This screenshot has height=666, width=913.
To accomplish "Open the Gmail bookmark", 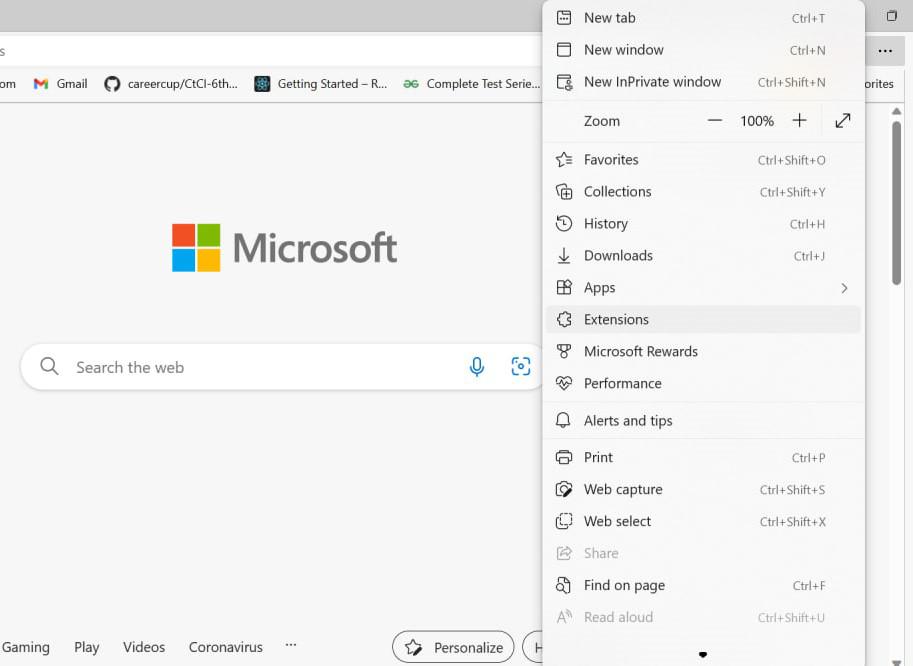I will 61,84.
